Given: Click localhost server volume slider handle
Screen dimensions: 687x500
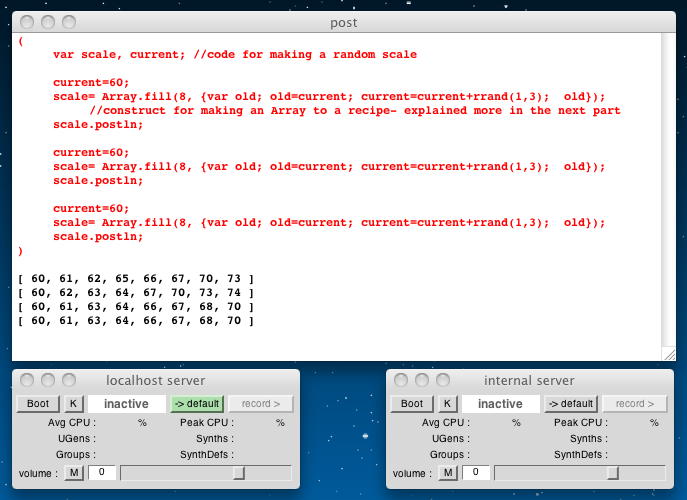Looking at the screenshot, I should tap(239, 473).
